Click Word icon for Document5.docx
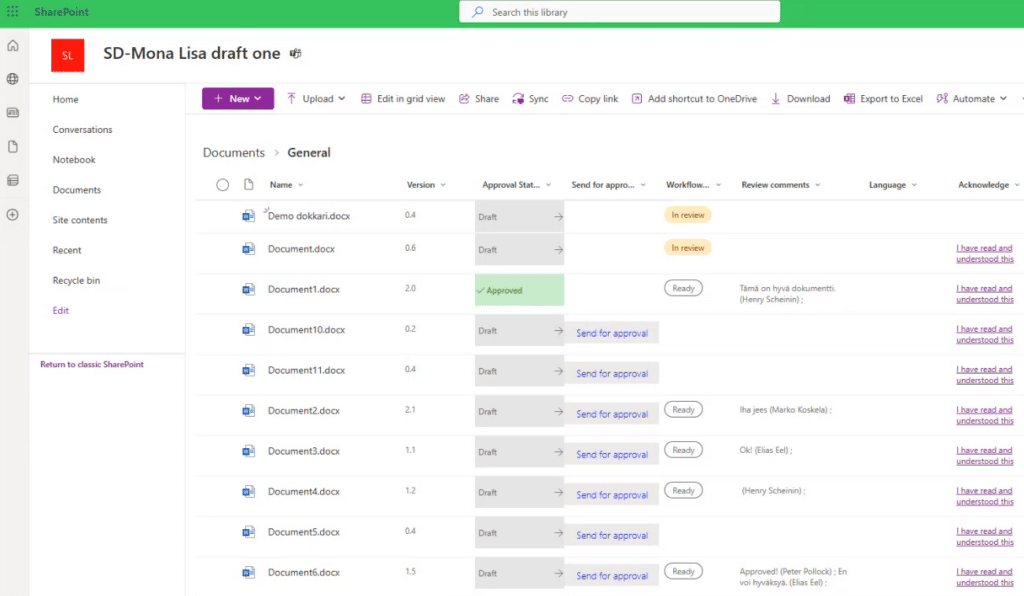This screenshot has height=596, width=1024. (248, 532)
